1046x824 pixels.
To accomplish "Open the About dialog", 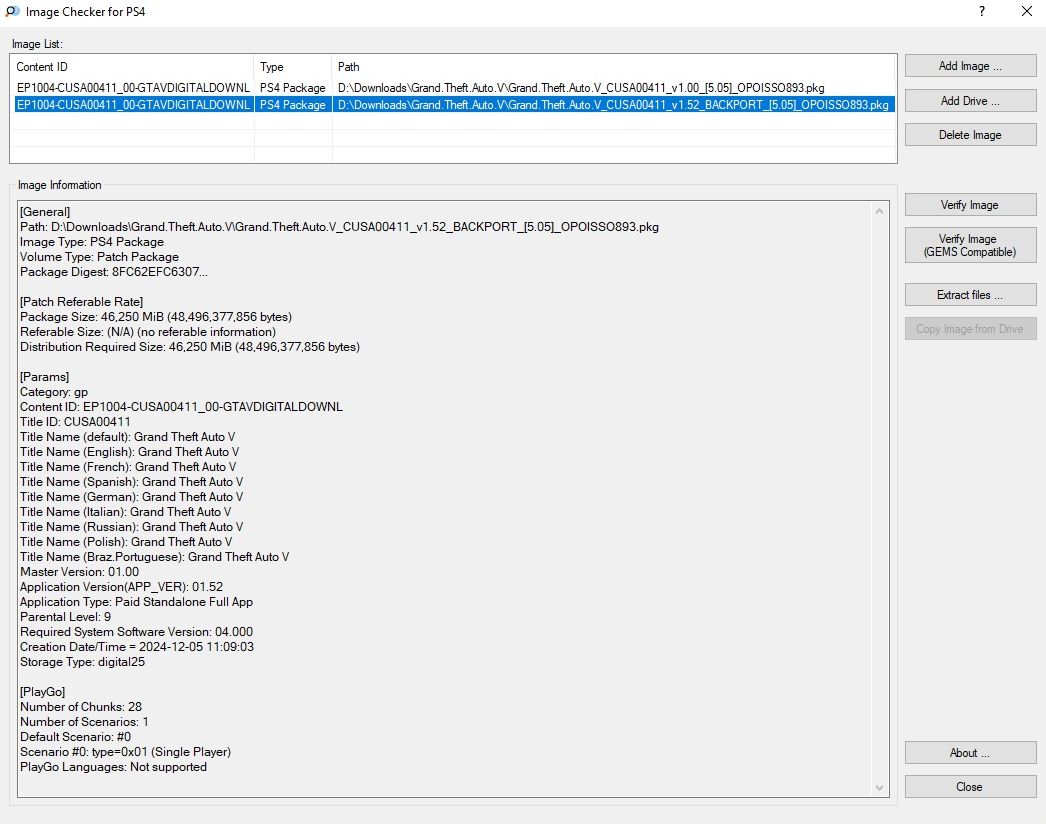I will [x=970, y=753].
